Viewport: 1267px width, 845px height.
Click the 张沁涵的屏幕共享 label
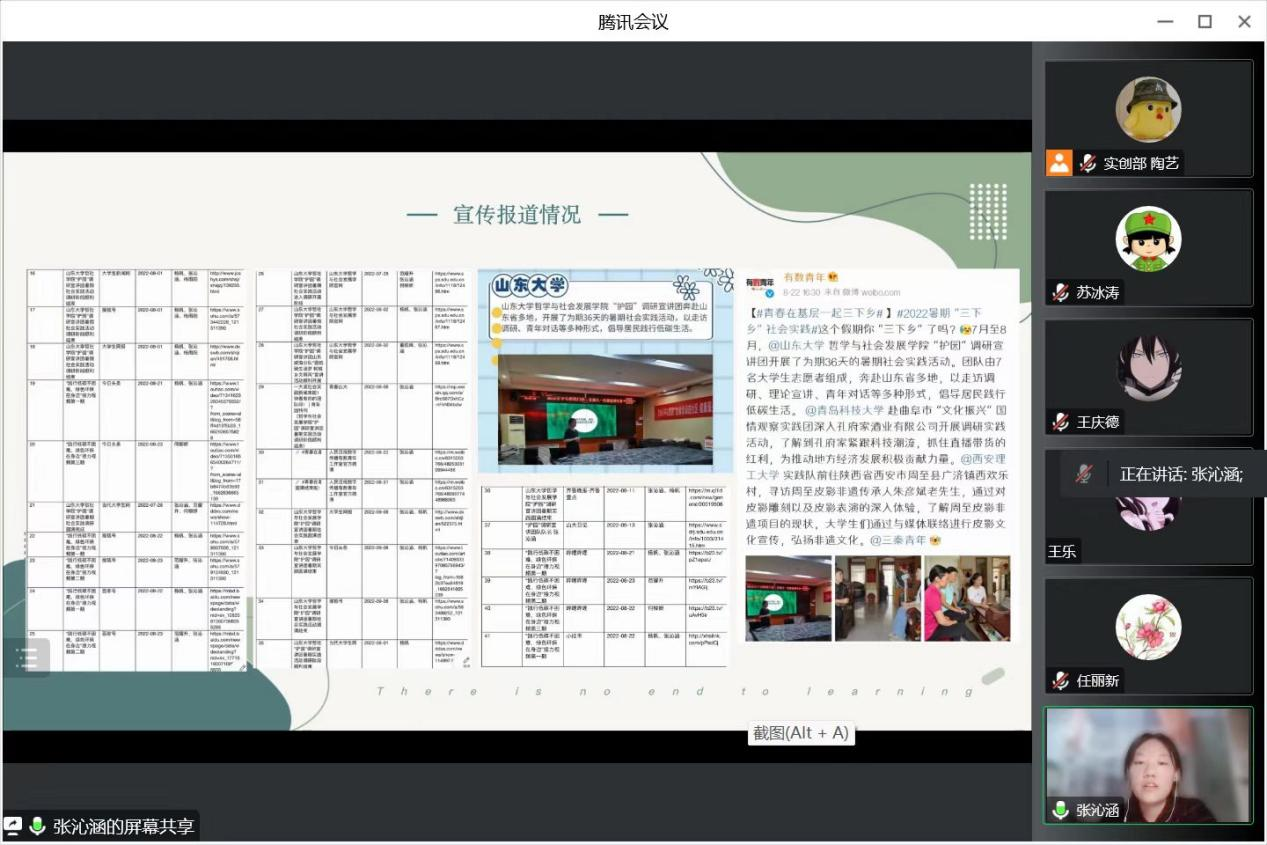[x=123, y=826]
